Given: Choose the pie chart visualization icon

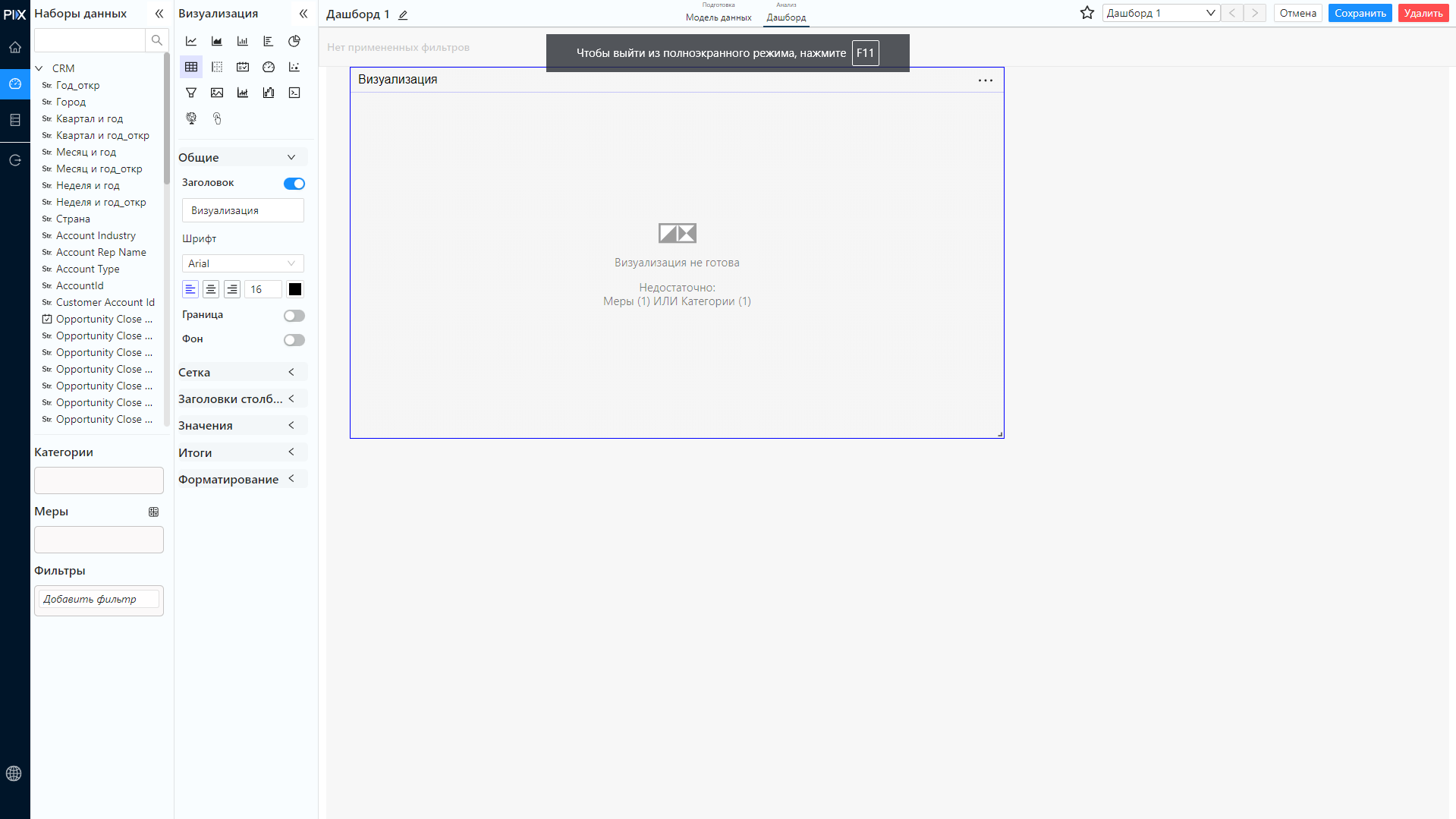Looking at the screenshot, I should coord(294,41).
